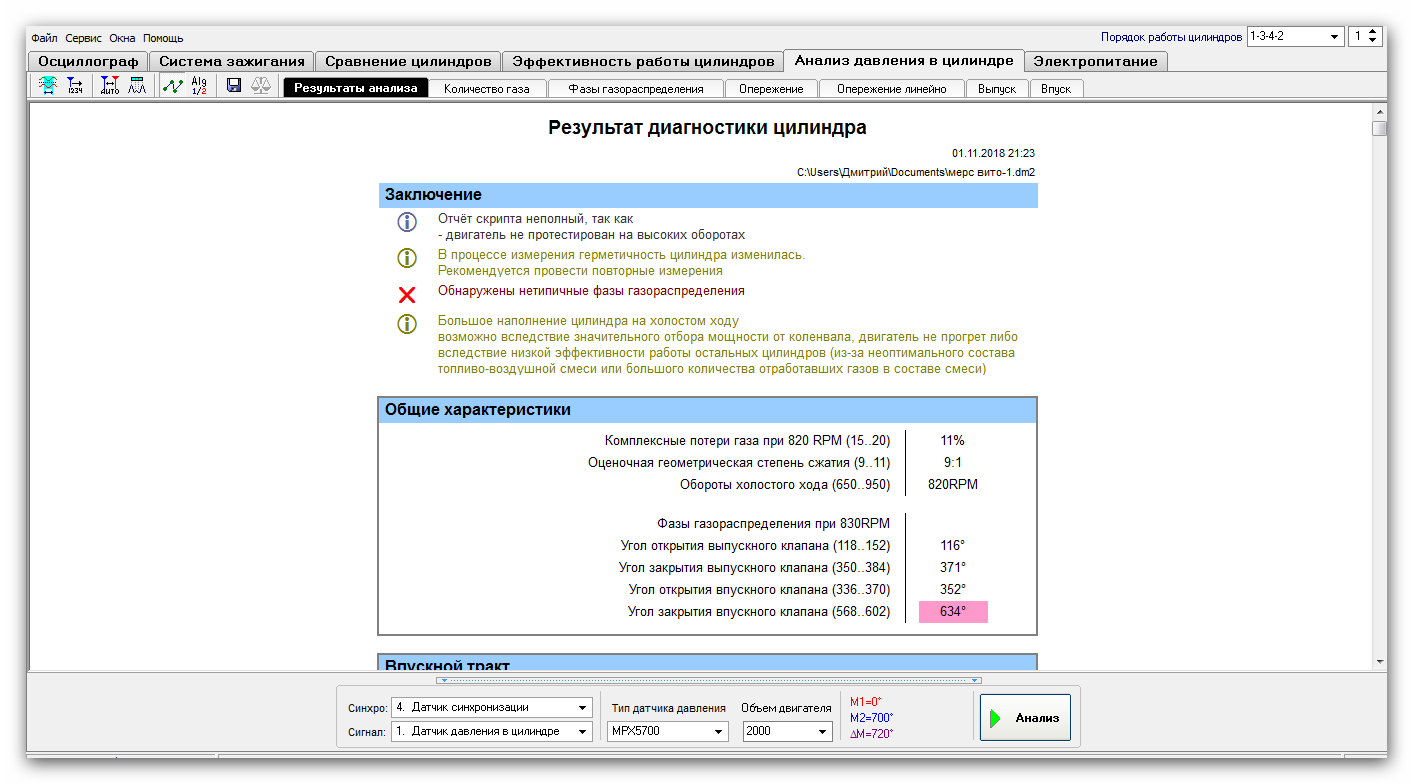Open the Помощь menu
This screenshot has width=1413, height=784.
point(163,38)
